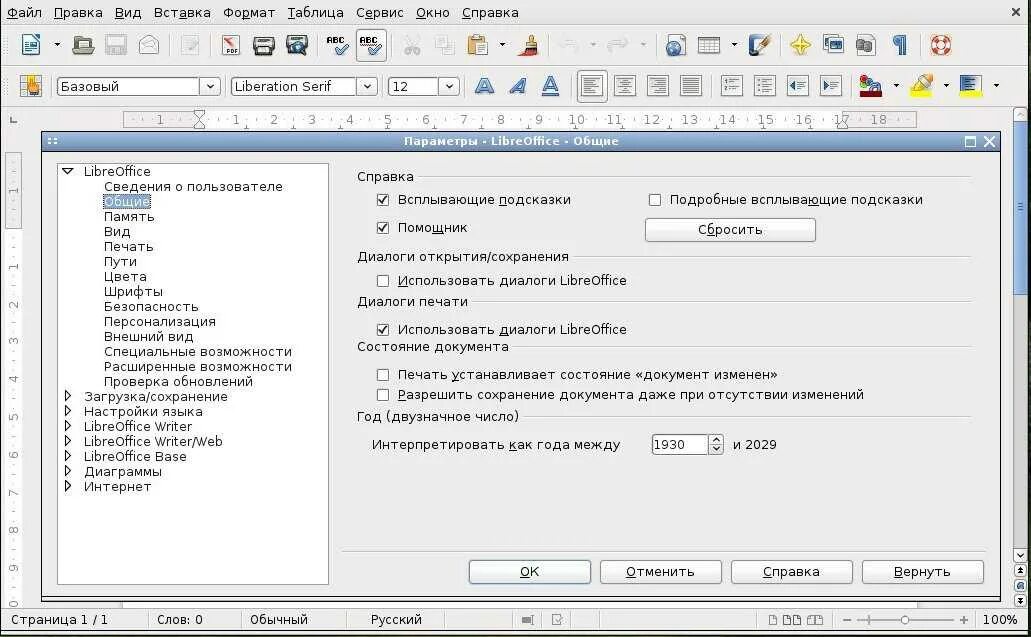Open the font size 12 dropdown
Image resolution: width=1031 pixels, height=637 pixels.
tap(449, 86)
